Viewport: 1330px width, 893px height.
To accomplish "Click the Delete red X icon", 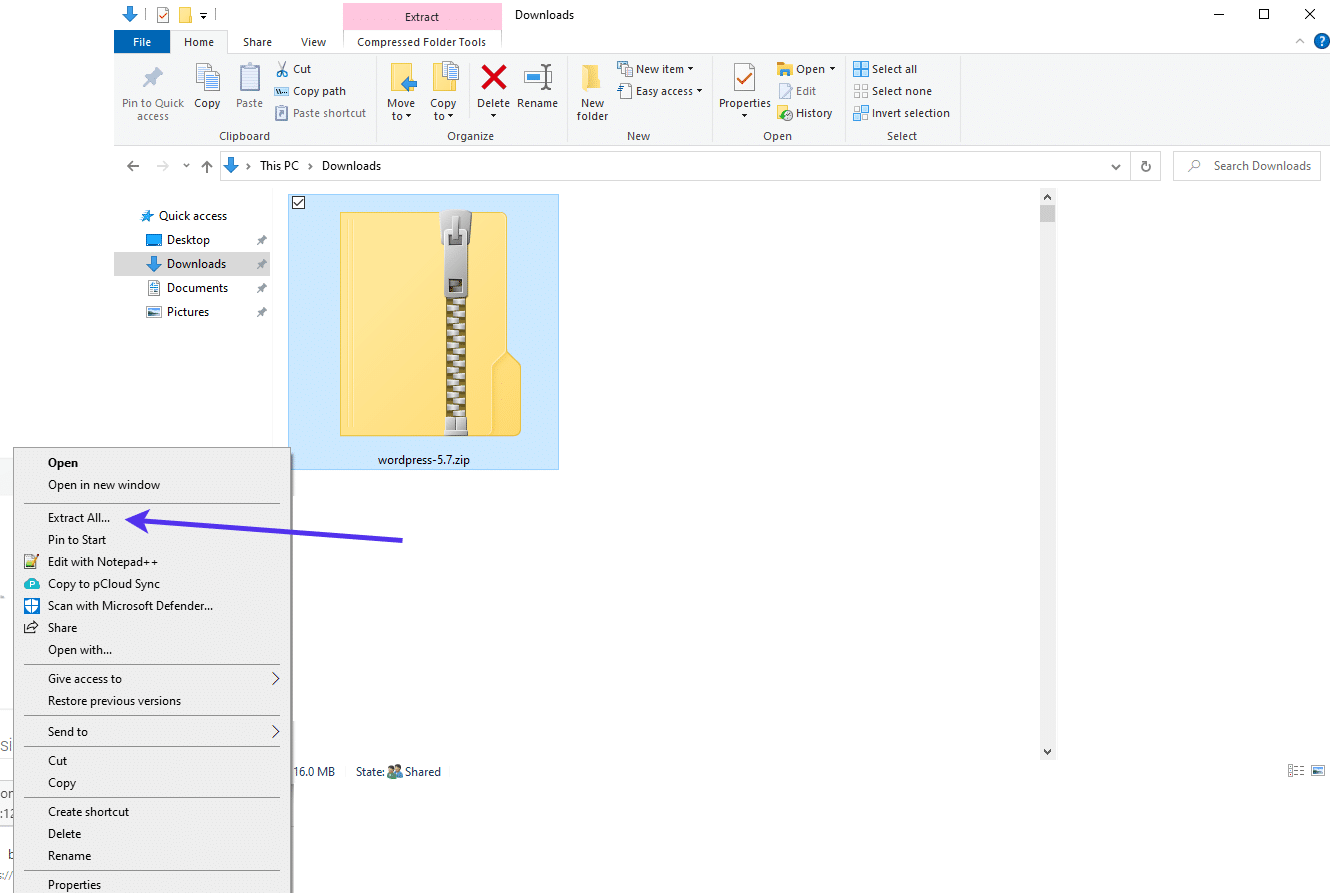I will (493, 79).
